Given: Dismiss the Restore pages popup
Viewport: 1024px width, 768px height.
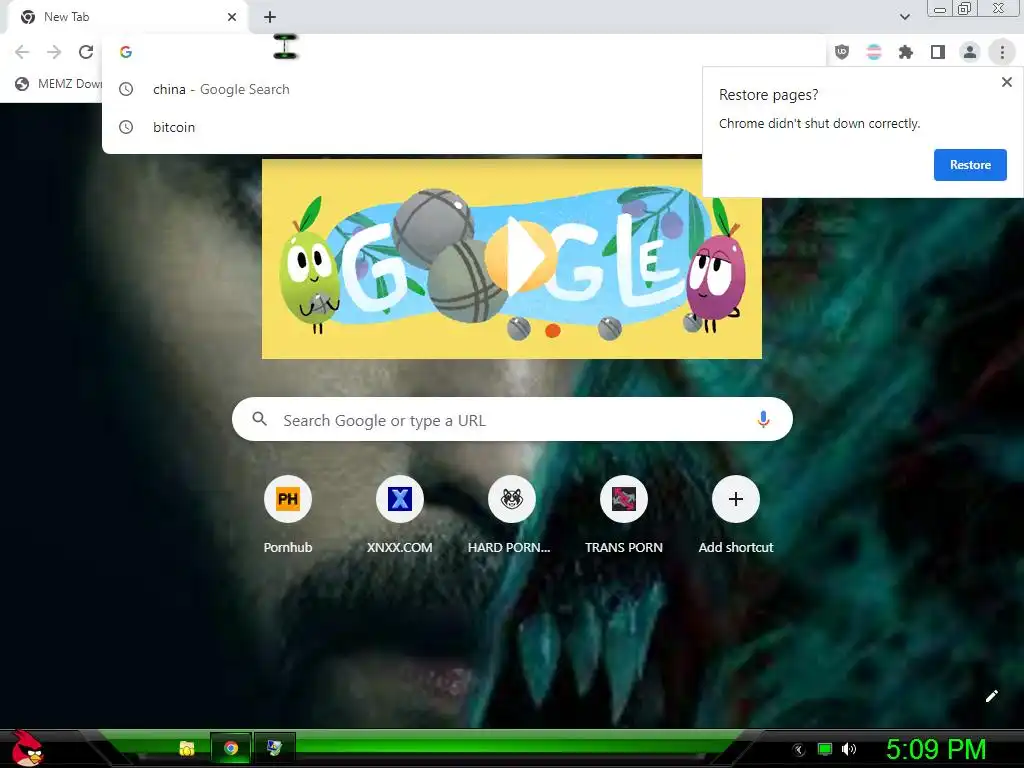Looking at the screenshot, I should point(1006,82).
